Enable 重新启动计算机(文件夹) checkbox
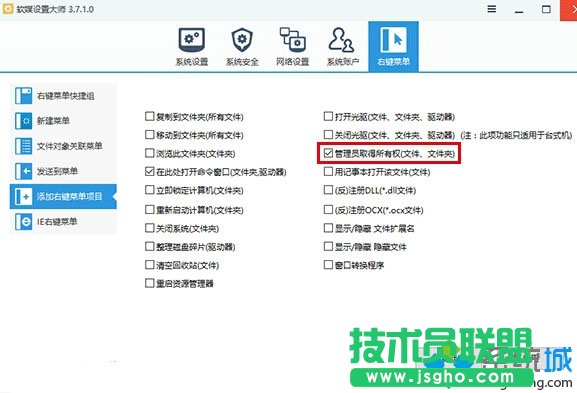 (149, 210)
